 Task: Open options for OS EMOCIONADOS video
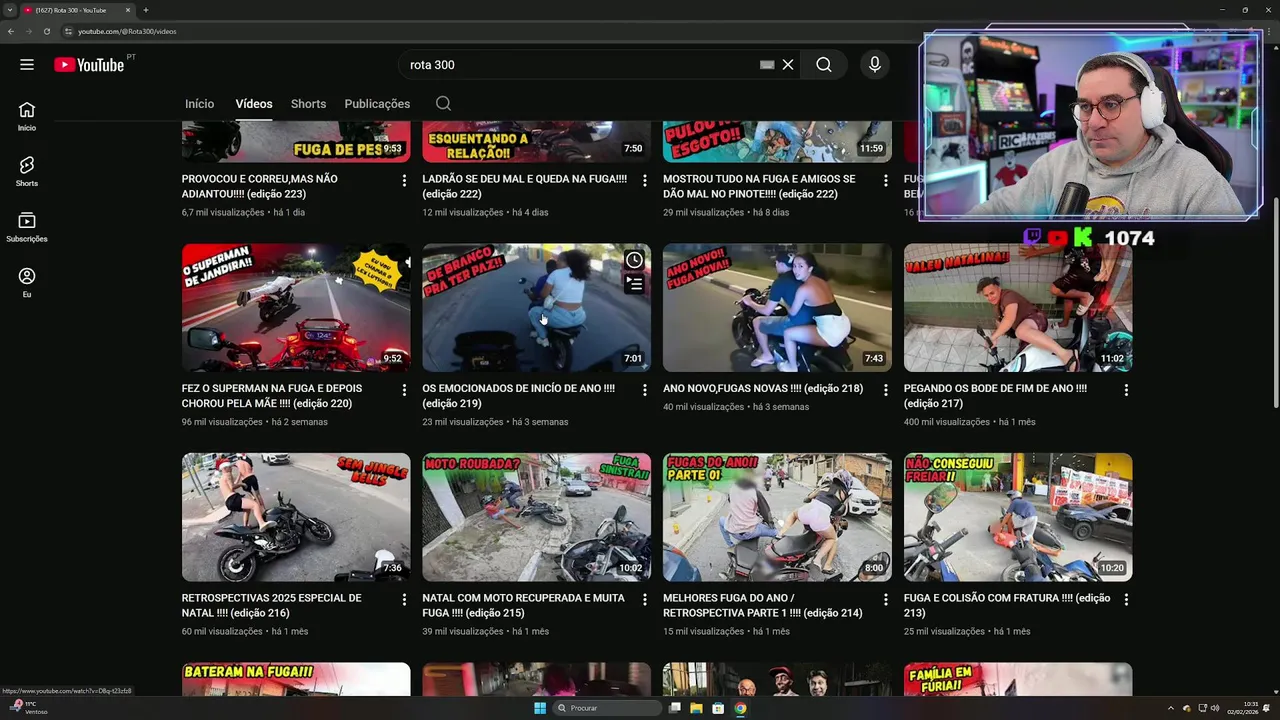coord(644,390)
